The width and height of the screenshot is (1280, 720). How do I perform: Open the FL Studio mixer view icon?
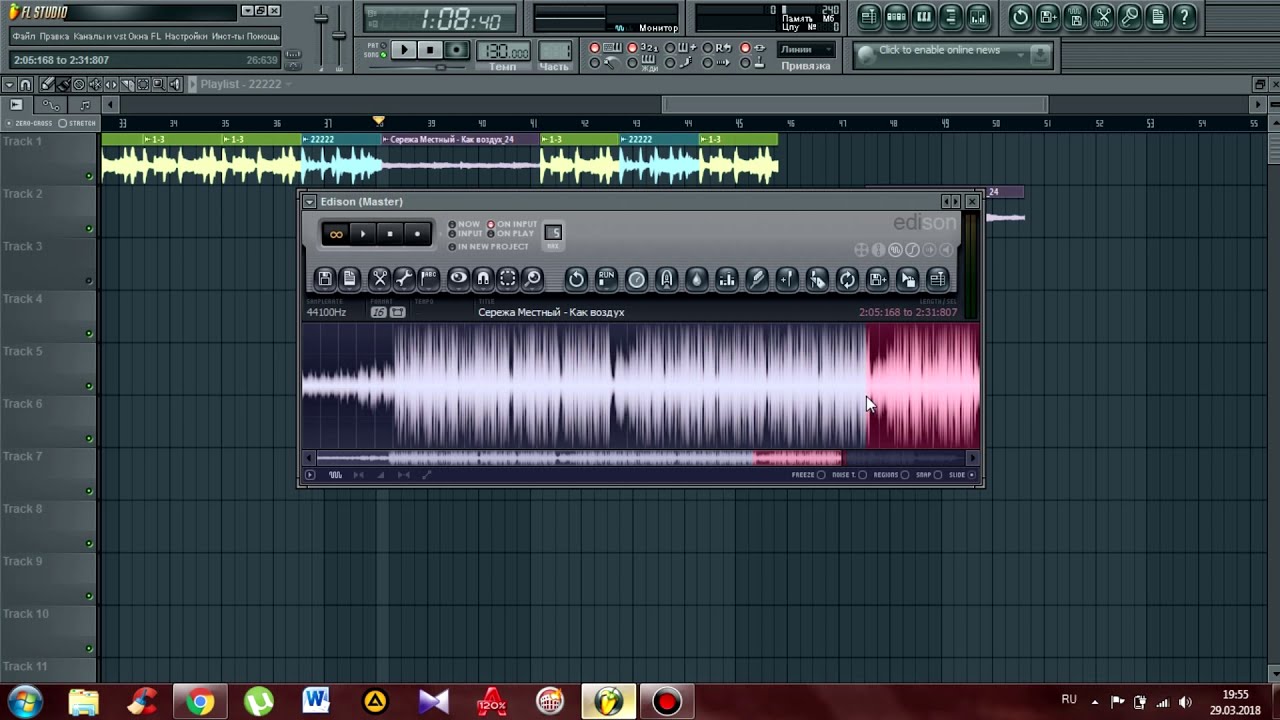(x=979, y=17)
